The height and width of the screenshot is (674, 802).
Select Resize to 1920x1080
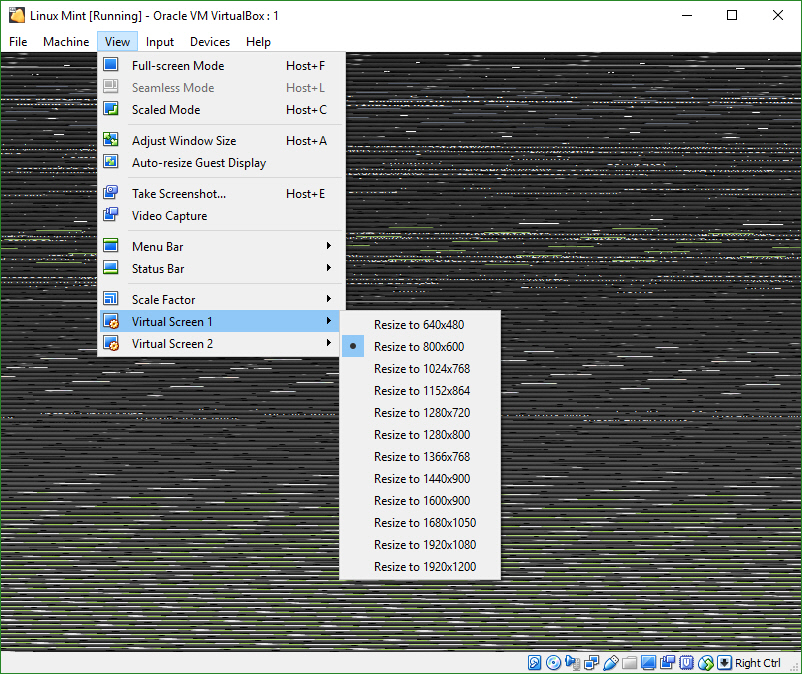click(x=421, y=544)
